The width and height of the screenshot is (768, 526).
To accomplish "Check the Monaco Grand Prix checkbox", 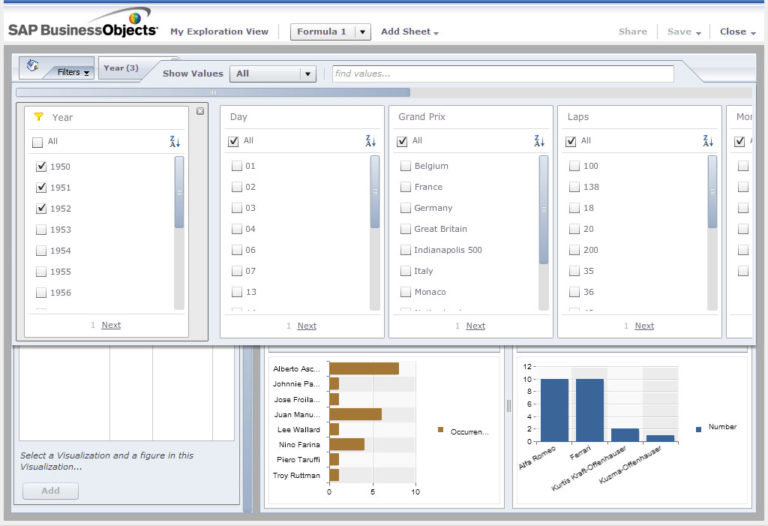I will 405,292.
